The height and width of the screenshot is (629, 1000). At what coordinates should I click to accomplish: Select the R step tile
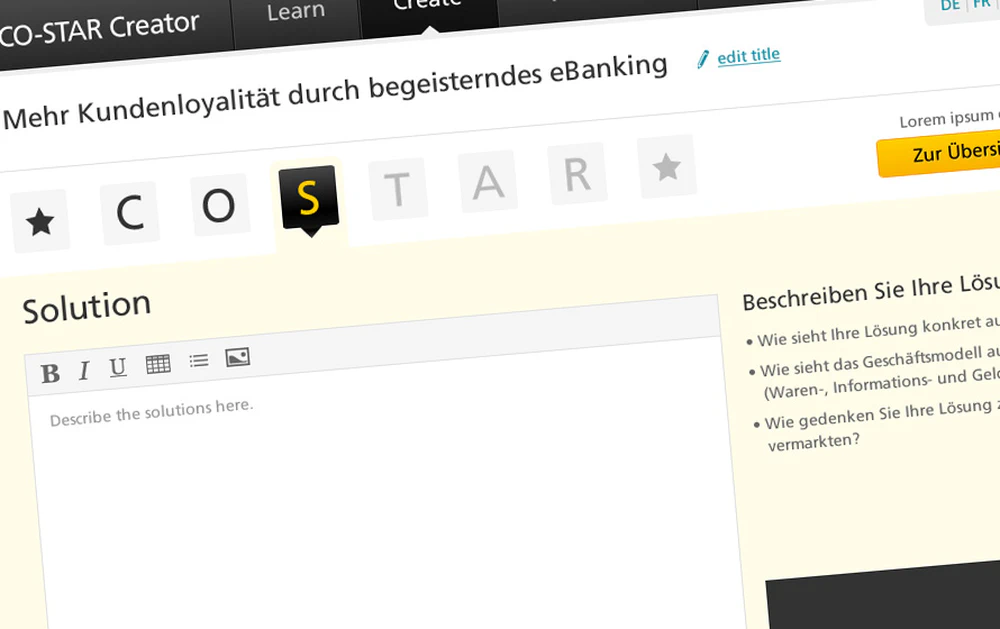577,174
